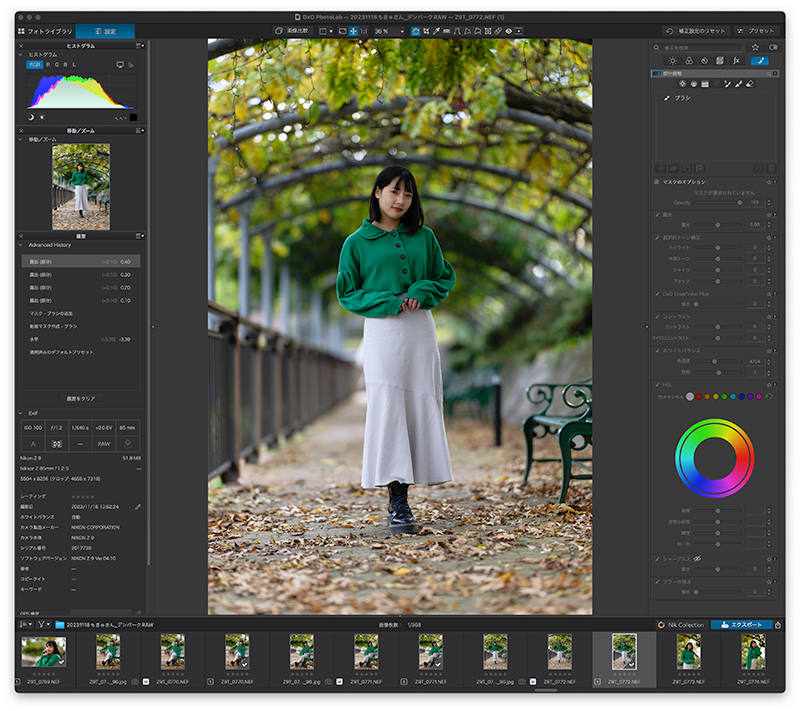The height and width of the screenshot is (711, 800).
Task: Select the Z9T_0773.NEF filmstrip thumbnail
Action: click(689, 652)
